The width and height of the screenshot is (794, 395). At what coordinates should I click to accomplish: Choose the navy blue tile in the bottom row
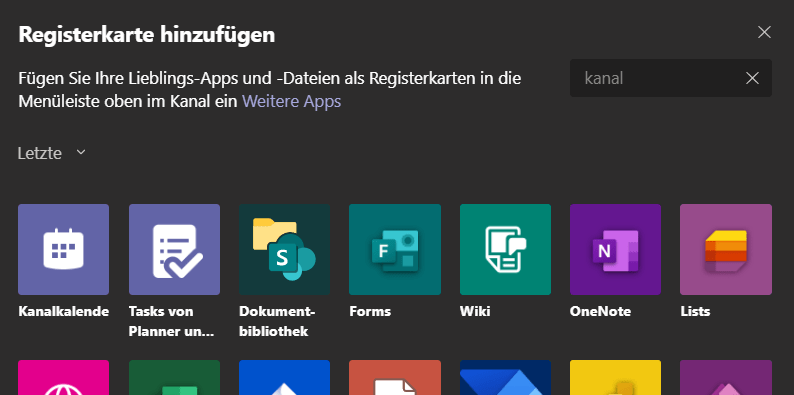[505, 377]
